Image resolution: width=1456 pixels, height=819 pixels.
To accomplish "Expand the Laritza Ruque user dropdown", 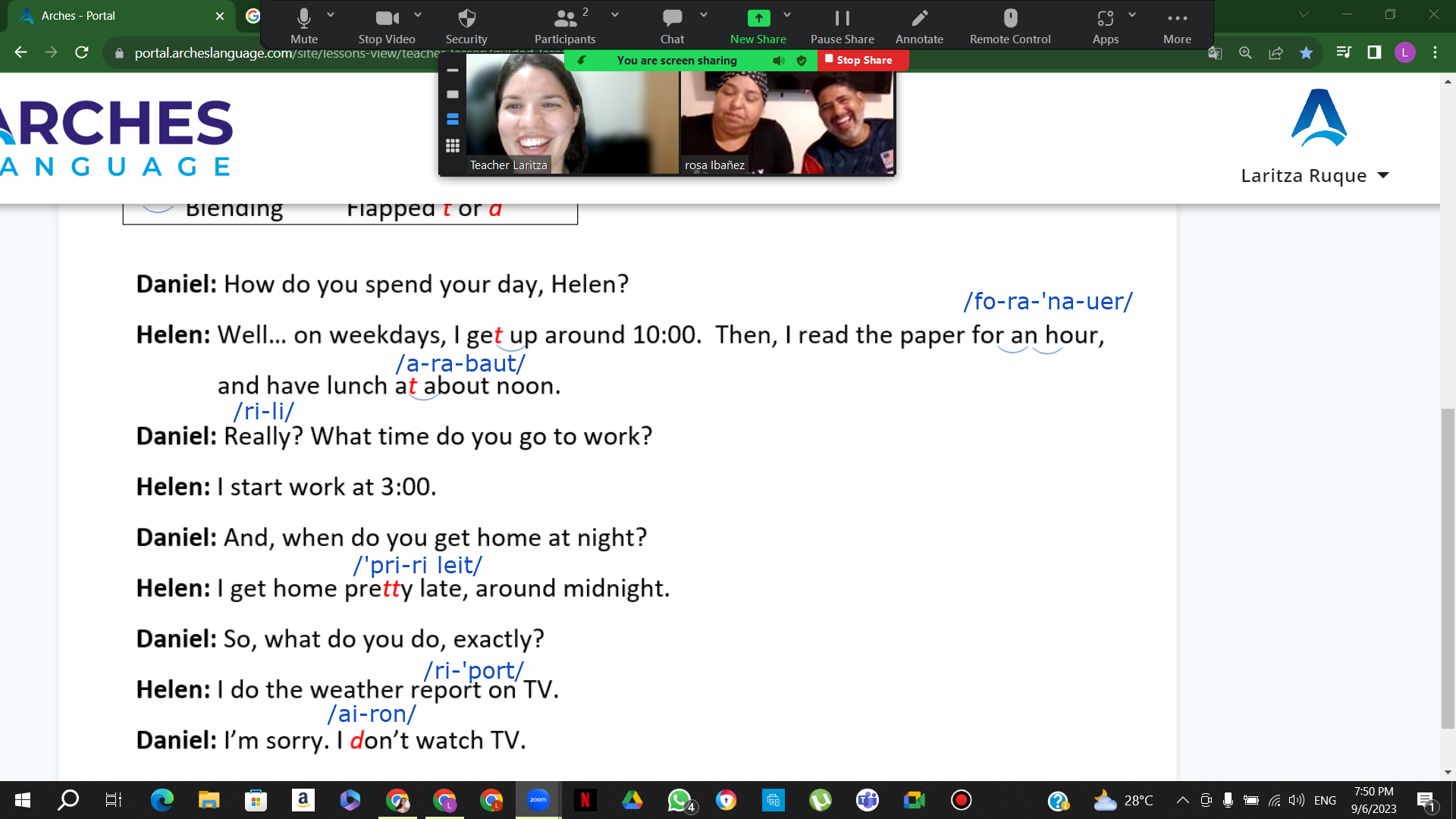I will (1315, 175).
